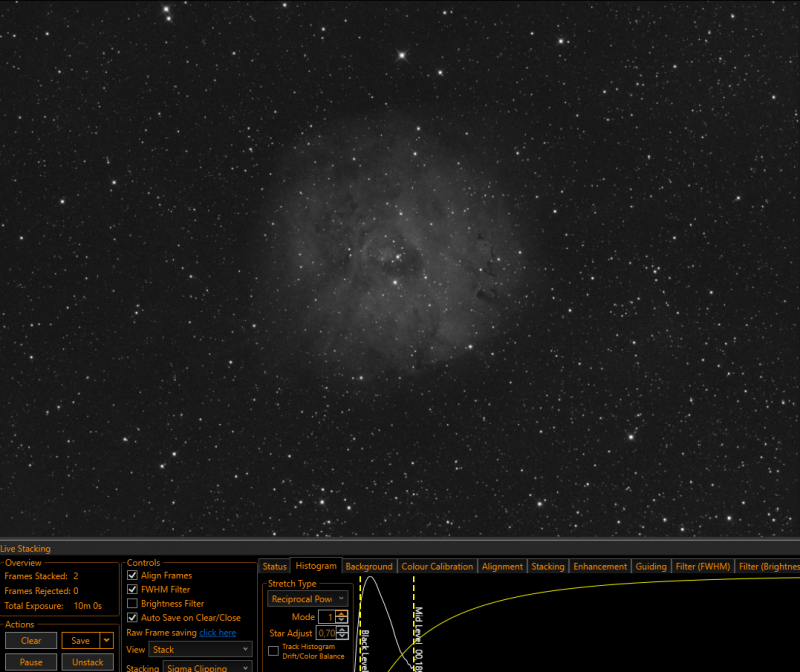This screenshot has width=800, height=672.
Task: Open the Stacking tab
Action: (x=548, y=566)
